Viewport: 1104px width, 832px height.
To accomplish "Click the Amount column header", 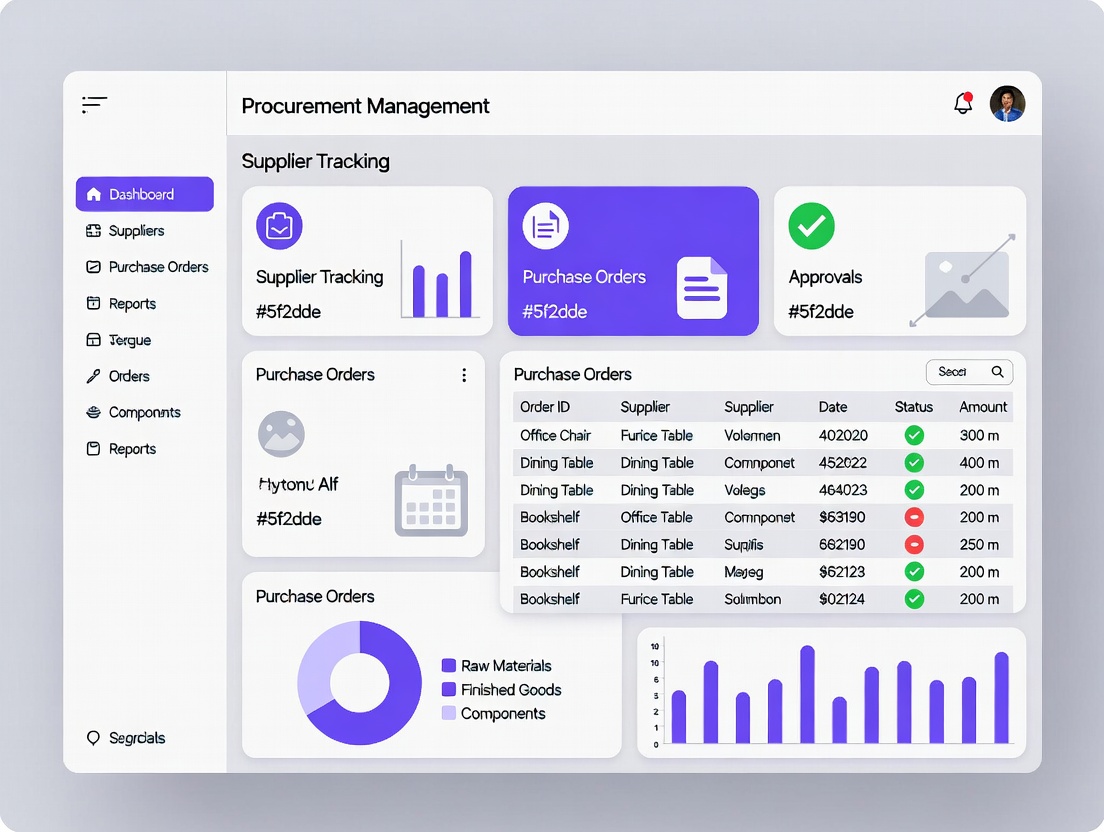I will pyautogui.click(x=982, y=407).
